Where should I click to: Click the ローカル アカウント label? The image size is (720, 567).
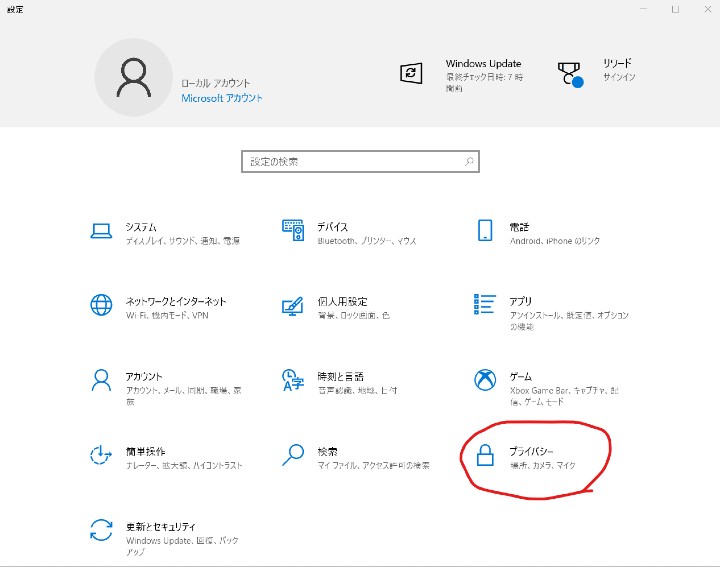point(216,83)
